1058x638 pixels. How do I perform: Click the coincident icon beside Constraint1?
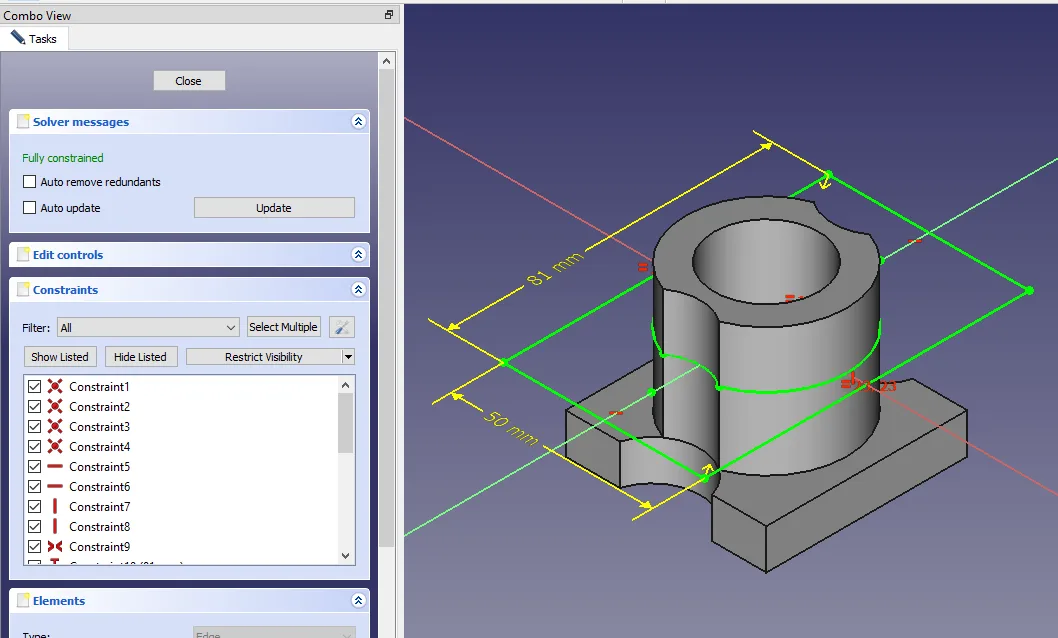[55, 387]
